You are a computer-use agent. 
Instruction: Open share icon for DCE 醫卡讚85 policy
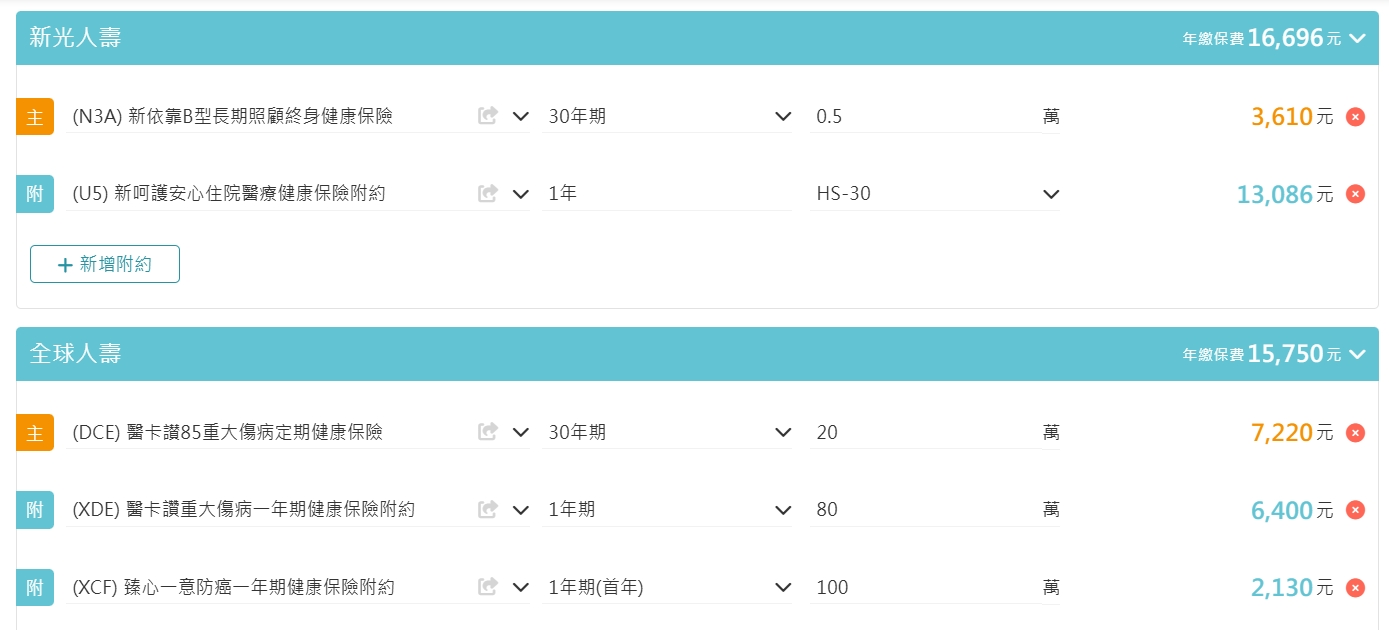coord(487,432)
